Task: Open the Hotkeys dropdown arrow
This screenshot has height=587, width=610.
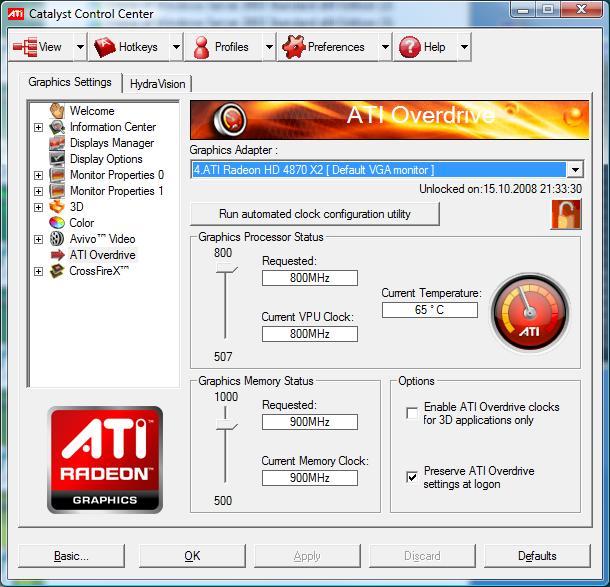Action: tap(176, 47)
